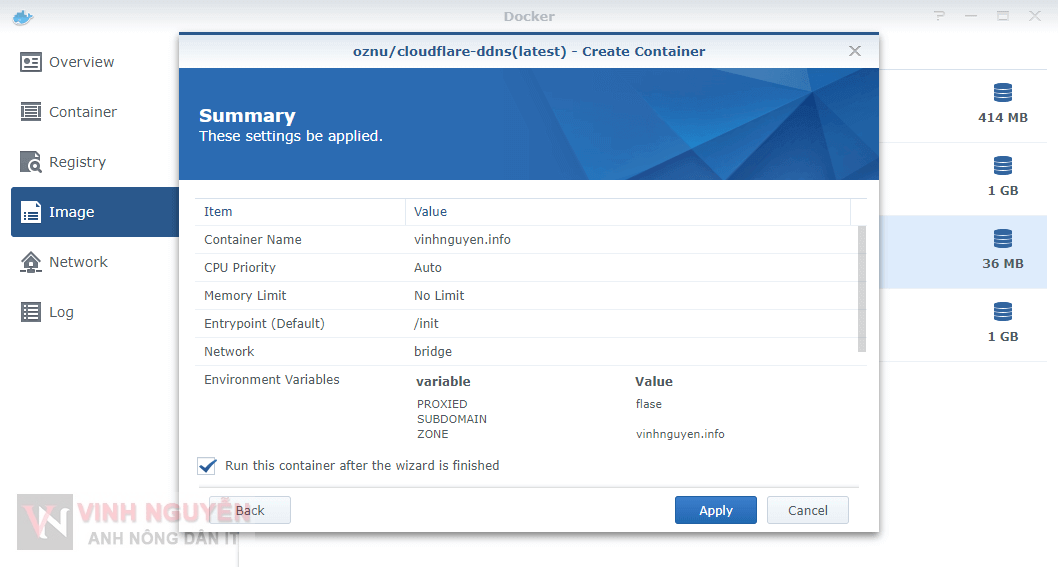
Task: Select the 414 MB image size
Action: (x=1003, y=117)
